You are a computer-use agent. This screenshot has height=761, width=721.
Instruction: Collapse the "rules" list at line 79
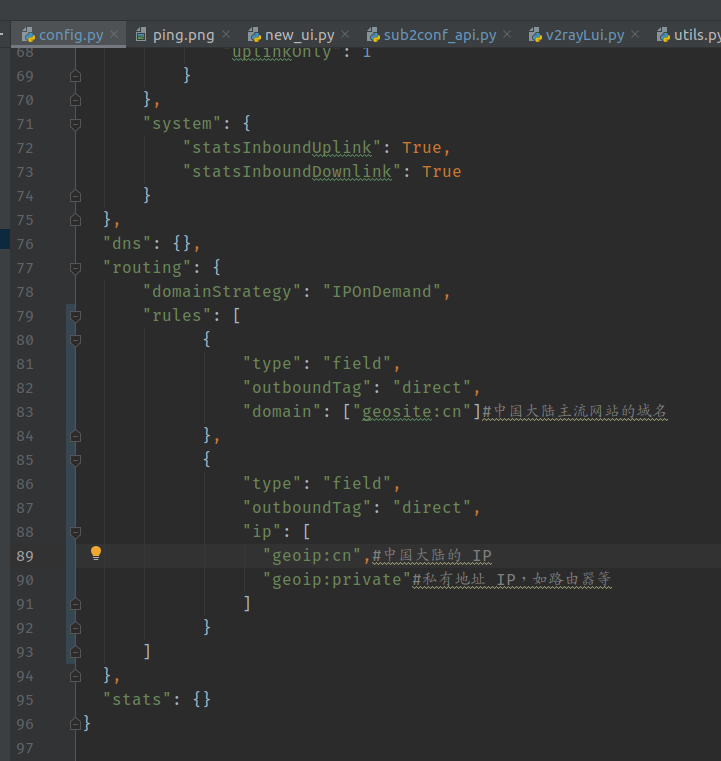(x=75, y=316)
